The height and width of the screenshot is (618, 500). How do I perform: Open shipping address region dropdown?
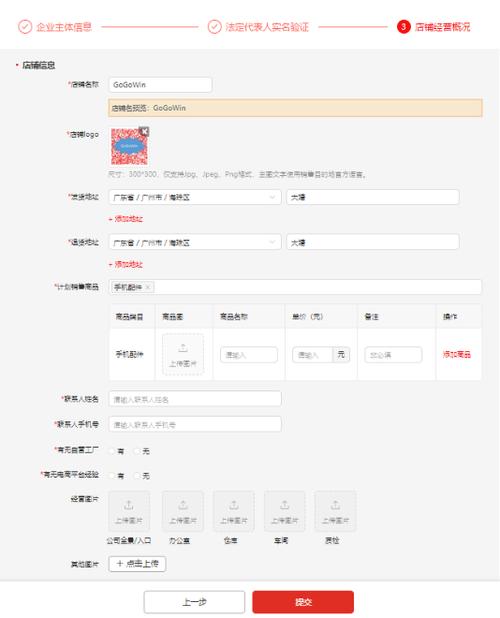tap(195, 197)
